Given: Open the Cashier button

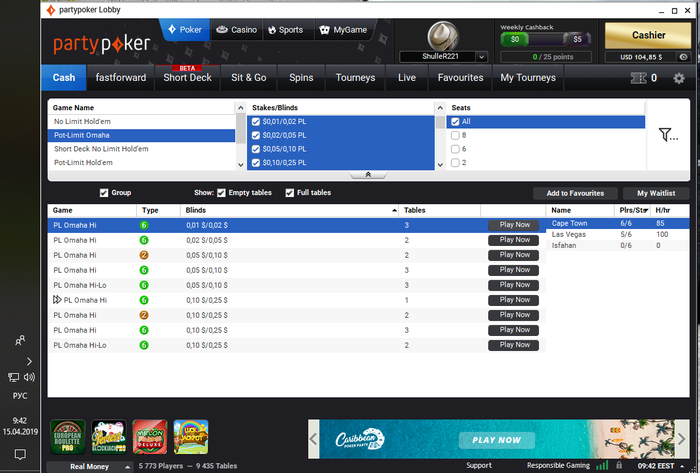Looking at the screenshot, I should (648, 35).
